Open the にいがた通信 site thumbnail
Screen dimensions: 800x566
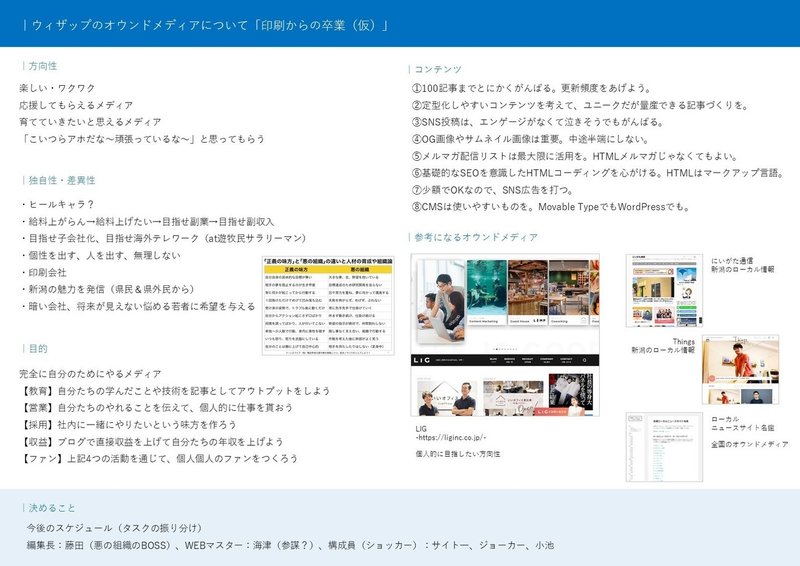(x=664, y=290)
